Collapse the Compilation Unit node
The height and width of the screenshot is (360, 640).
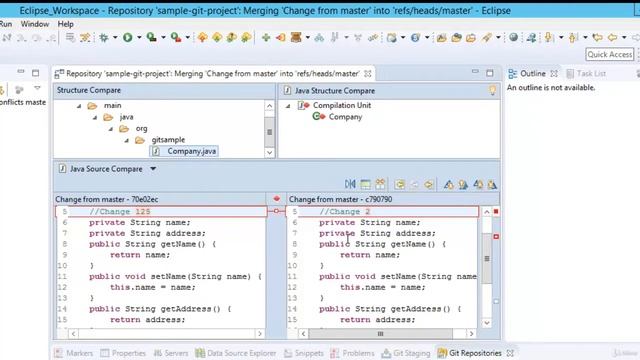click(288, 106)
